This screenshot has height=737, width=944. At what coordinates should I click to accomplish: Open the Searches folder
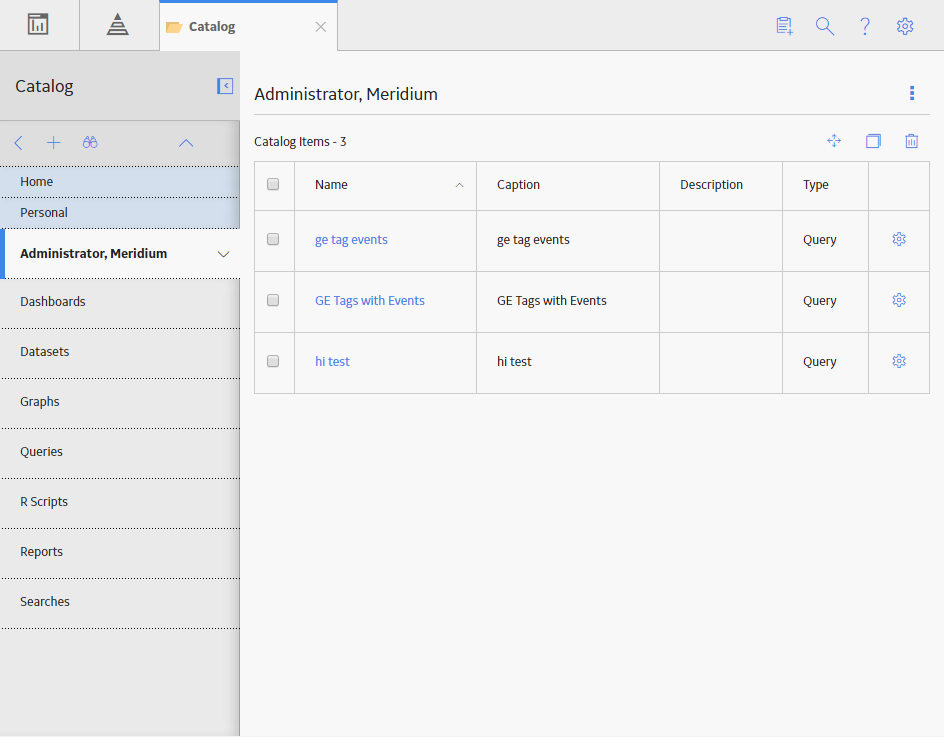pos(120,602)
